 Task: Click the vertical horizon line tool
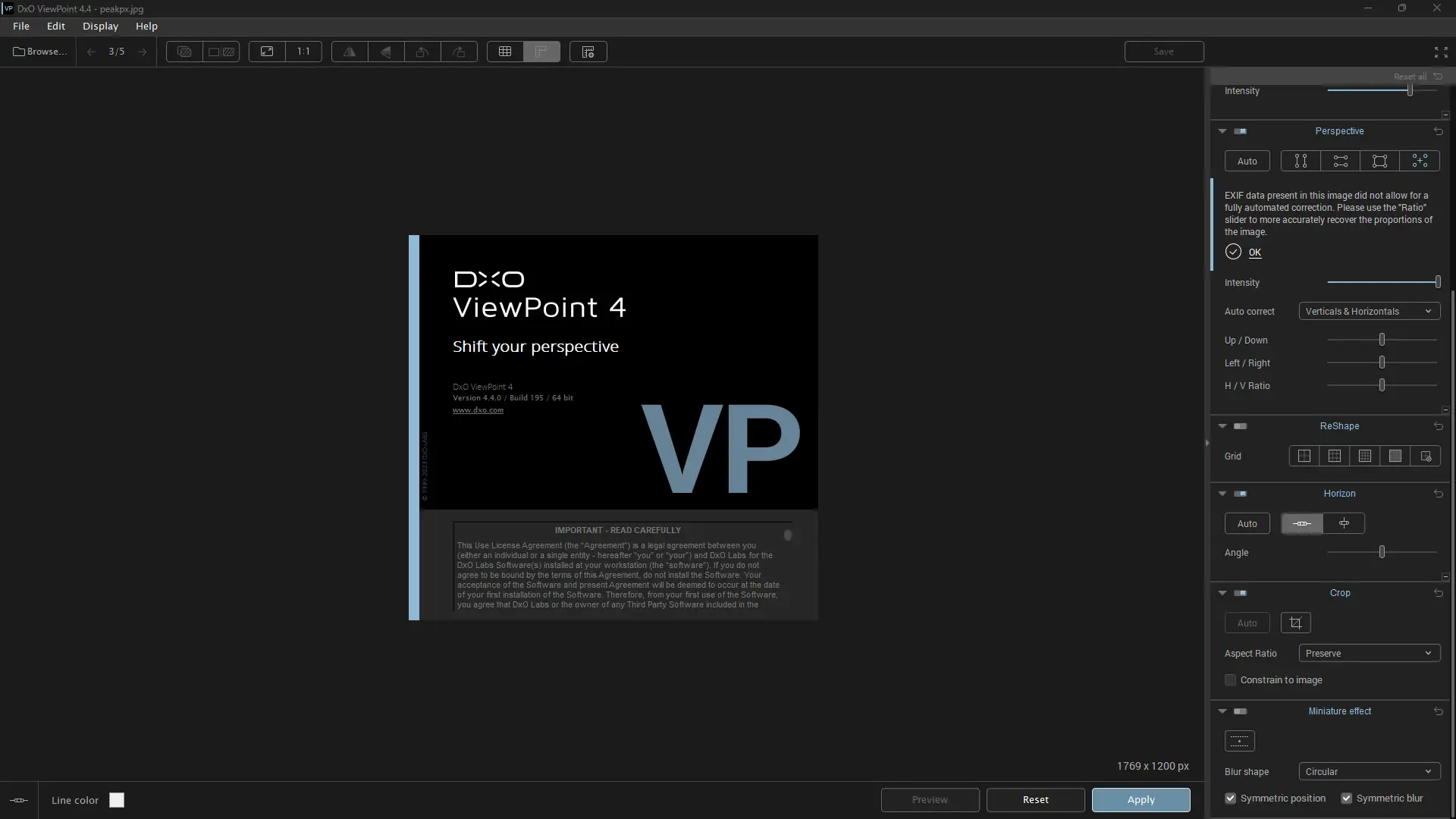[1344, 523]
